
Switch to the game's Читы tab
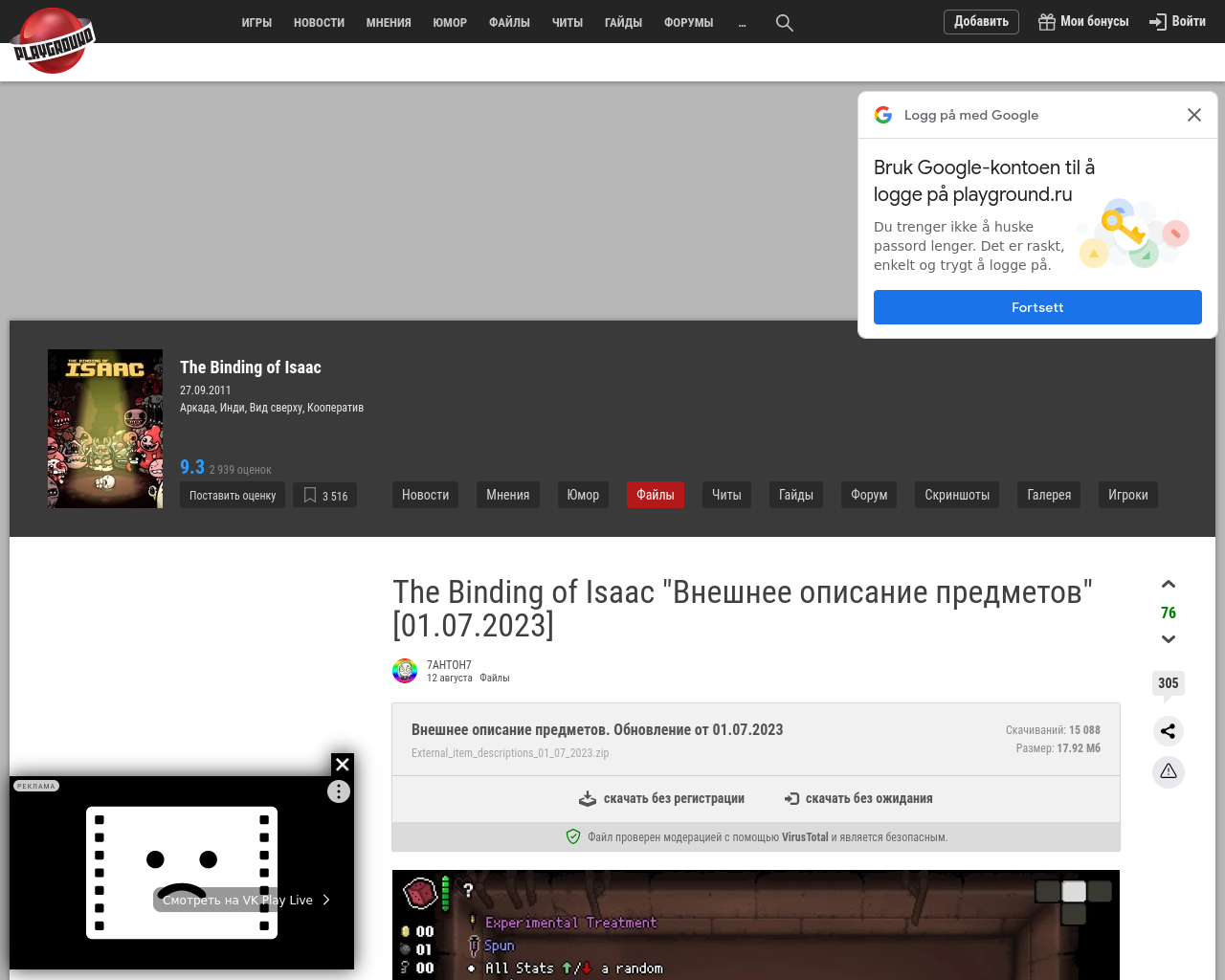tap(726, 495)
